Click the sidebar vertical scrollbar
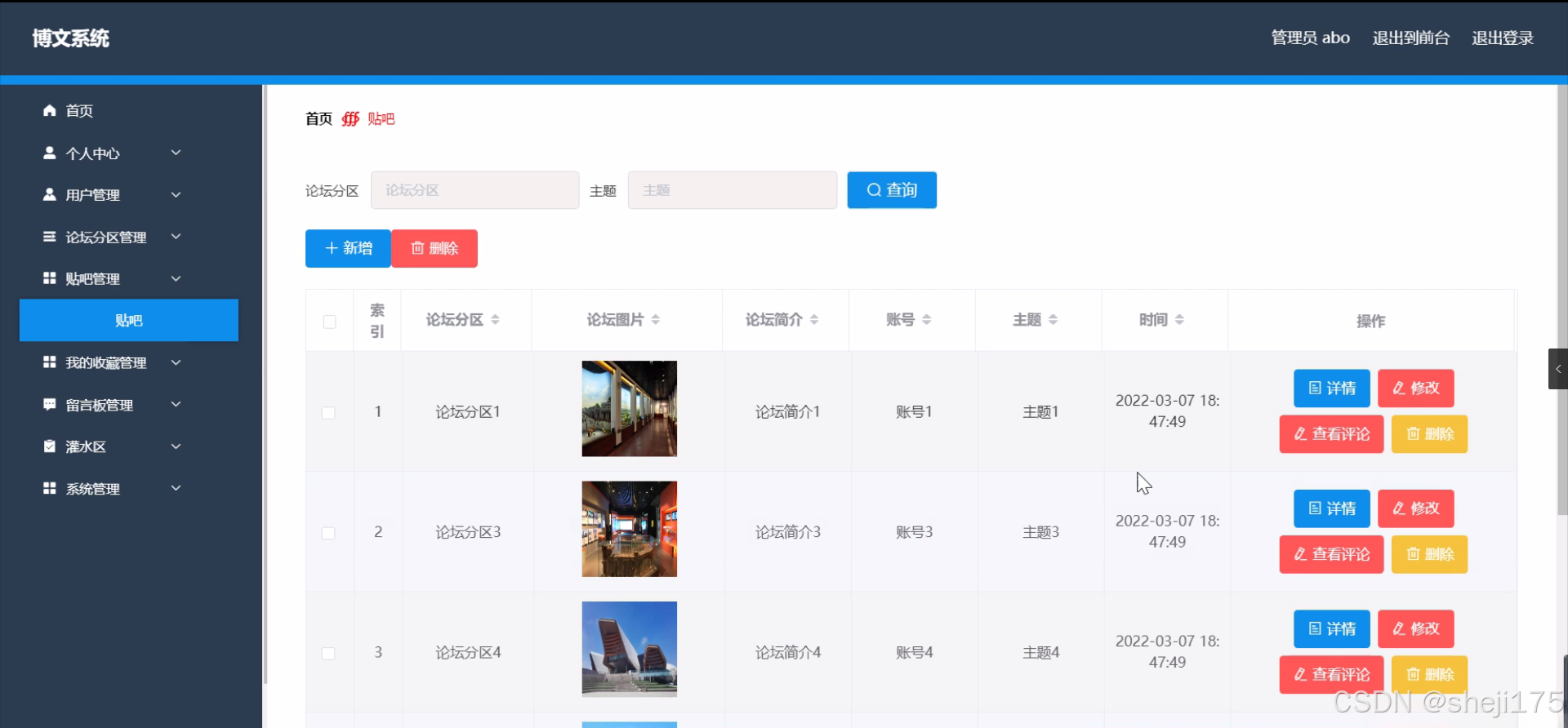Viewport: 1568px width, 728px height. point(265,384)
